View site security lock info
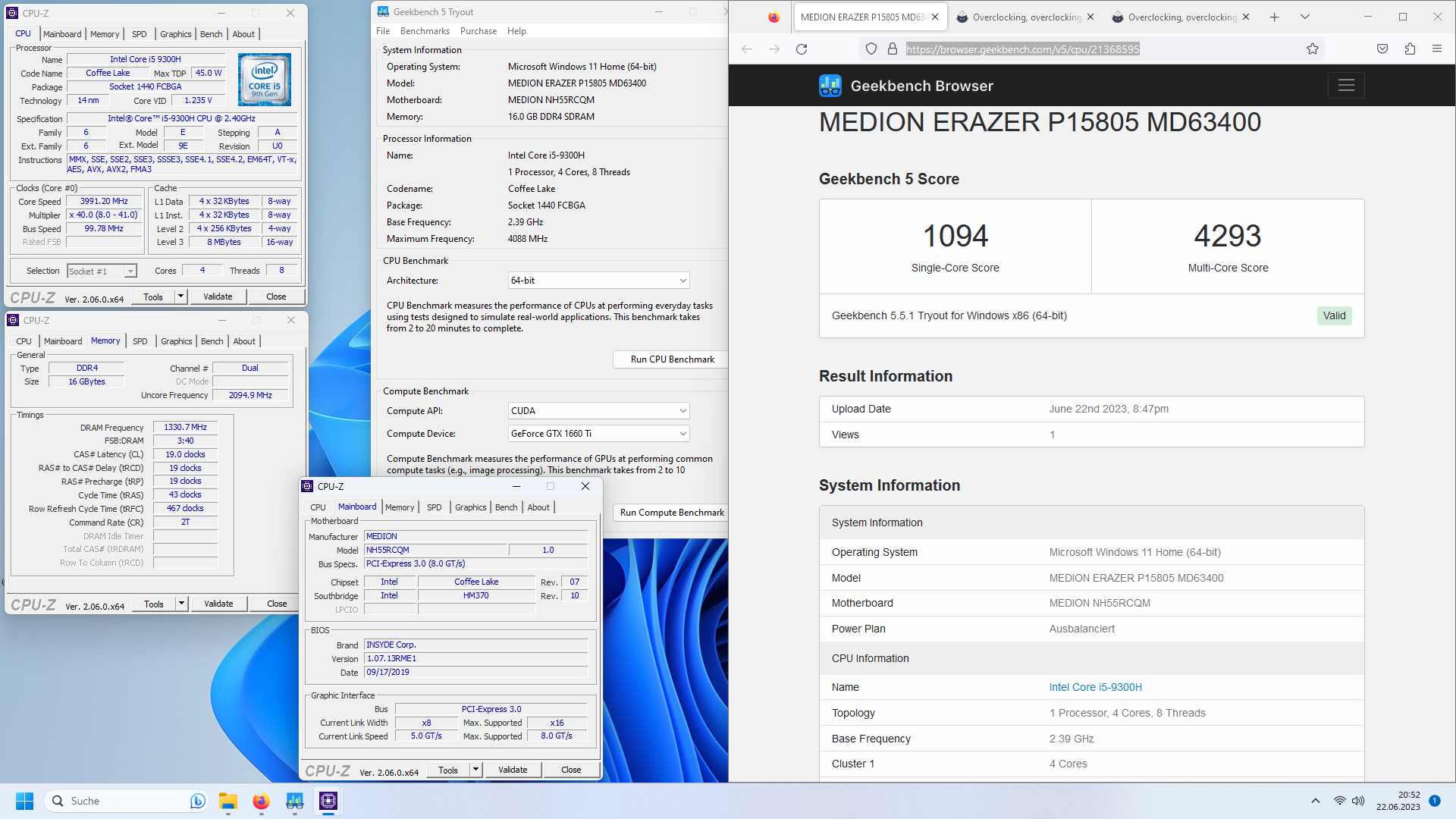Viewport: 1456px width, 819px height. 893,49
